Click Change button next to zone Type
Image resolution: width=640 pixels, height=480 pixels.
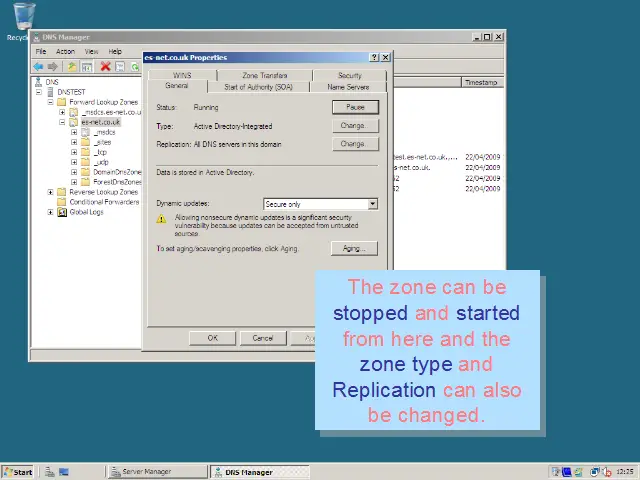tap(356, 126)
